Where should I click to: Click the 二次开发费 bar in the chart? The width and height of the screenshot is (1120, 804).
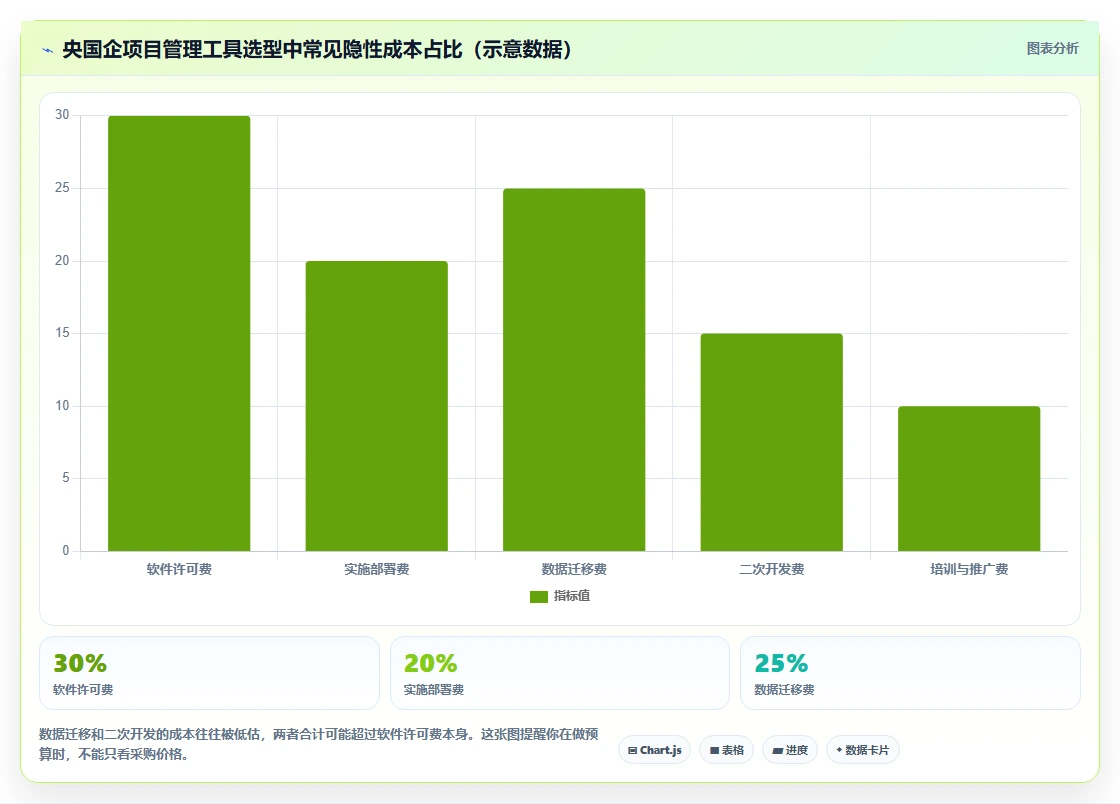tap(771, 443)
